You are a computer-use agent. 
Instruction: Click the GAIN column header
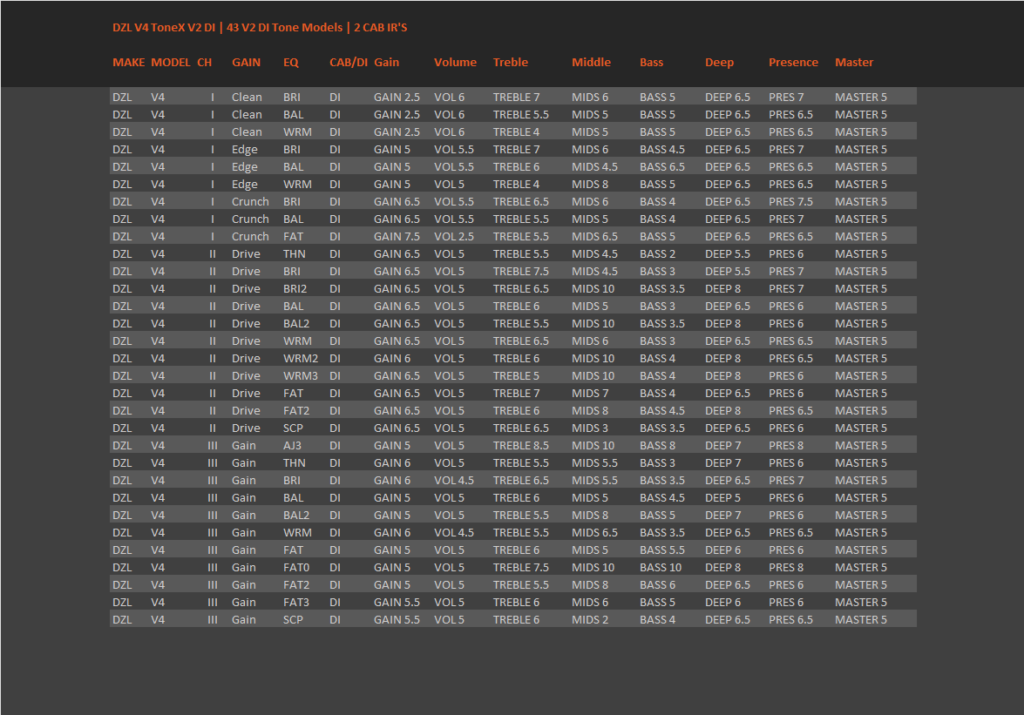click(246, 62)
